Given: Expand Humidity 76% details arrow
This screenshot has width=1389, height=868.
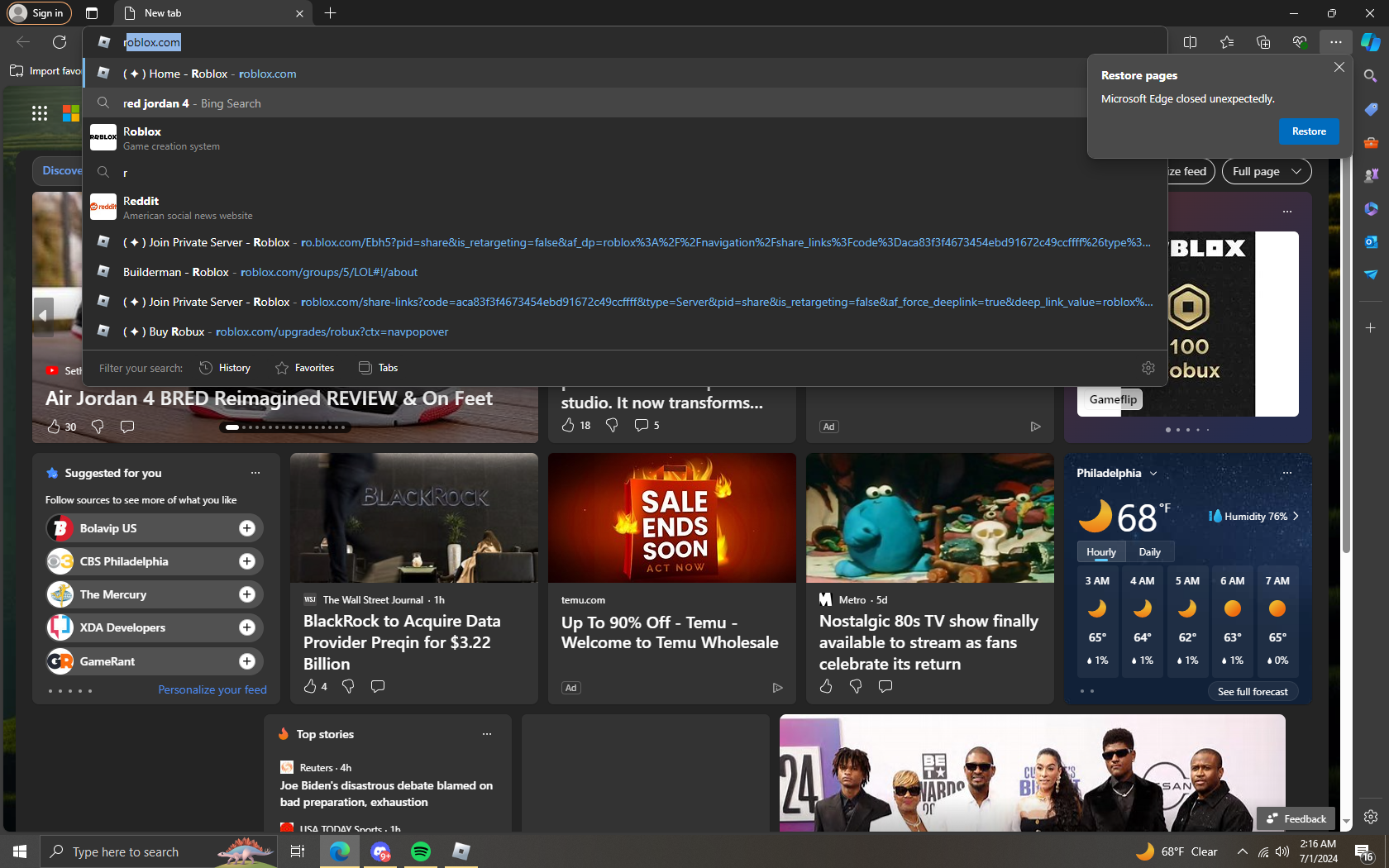Looking at the screenshot, I should coord(1296,516).
